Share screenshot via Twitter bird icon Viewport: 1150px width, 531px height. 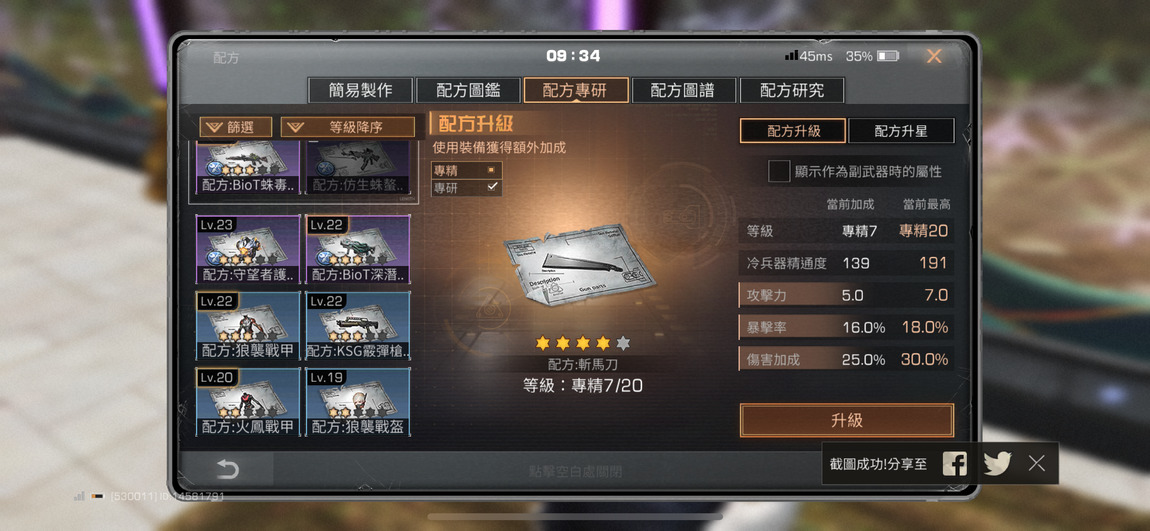[x=997, y=463]
